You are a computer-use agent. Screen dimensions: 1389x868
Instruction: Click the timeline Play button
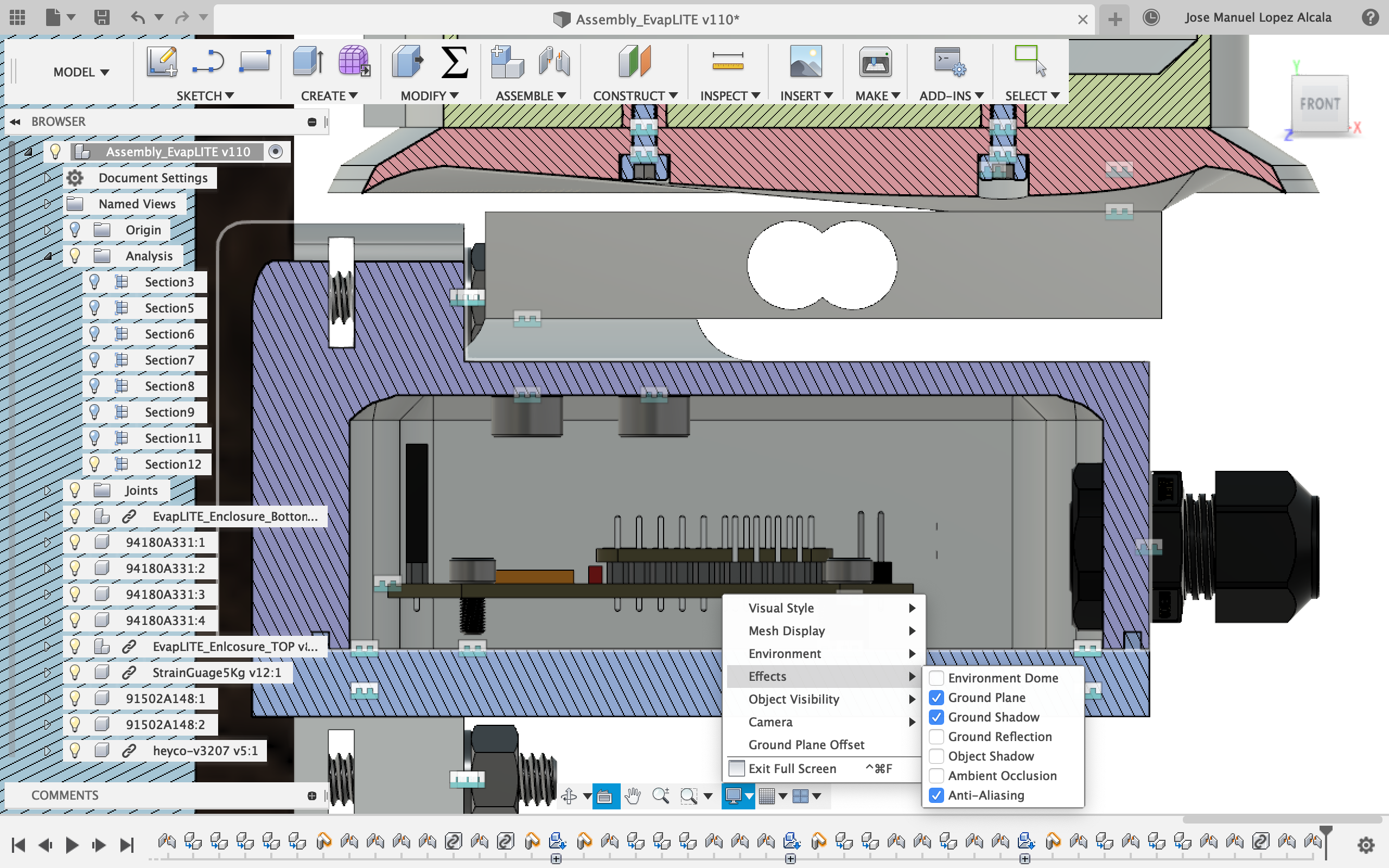pos(72,845)
